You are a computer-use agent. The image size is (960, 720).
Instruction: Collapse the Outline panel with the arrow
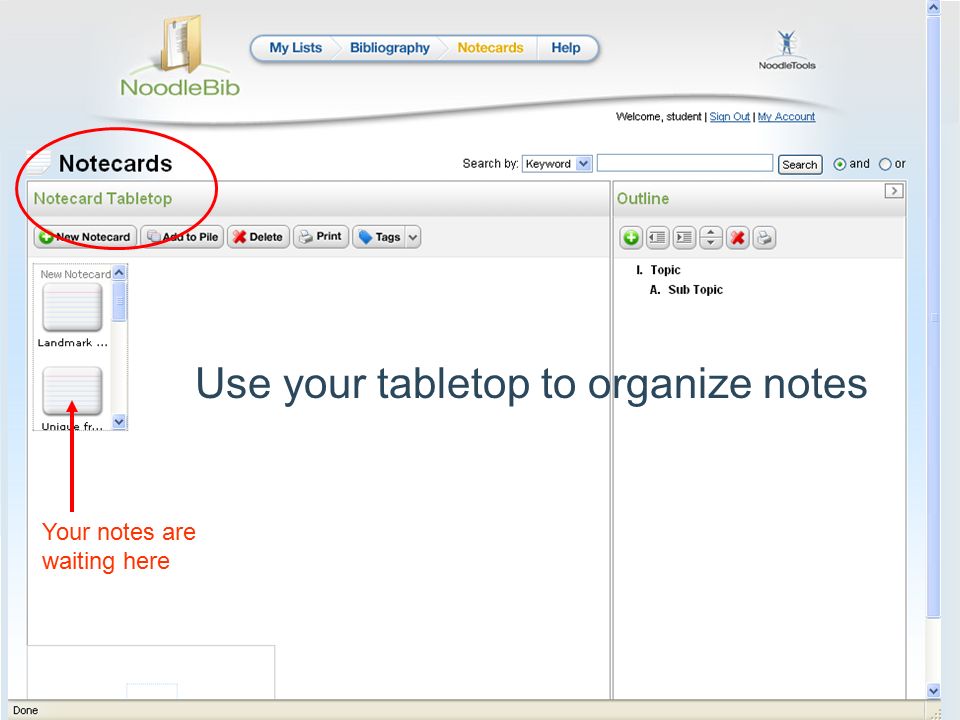(x=894, y=191)
